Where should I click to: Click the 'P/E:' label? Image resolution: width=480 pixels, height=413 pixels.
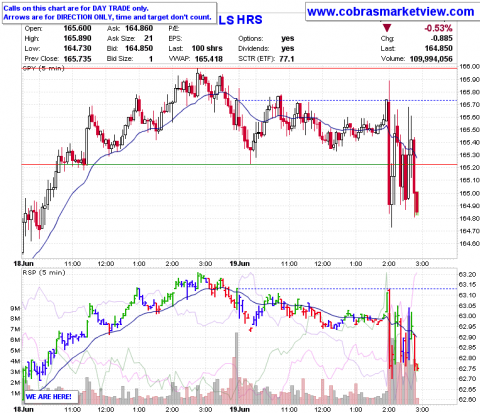tap(174, 29)
